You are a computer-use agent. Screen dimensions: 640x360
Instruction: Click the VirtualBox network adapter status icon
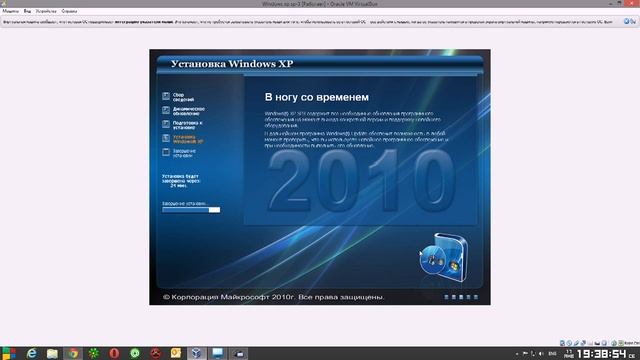point(583,343)
